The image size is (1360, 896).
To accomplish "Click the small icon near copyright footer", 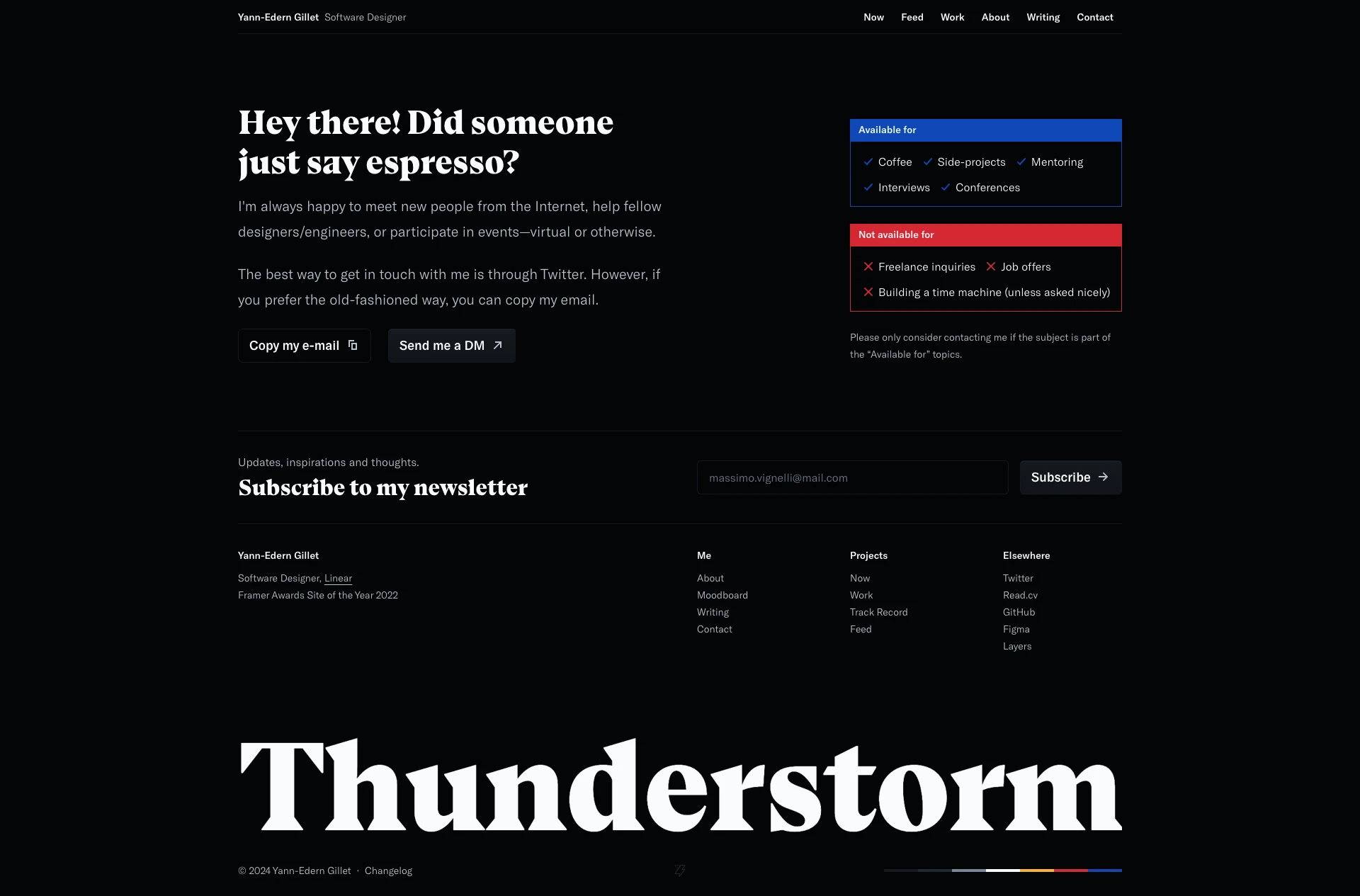I will coord(680,870).
